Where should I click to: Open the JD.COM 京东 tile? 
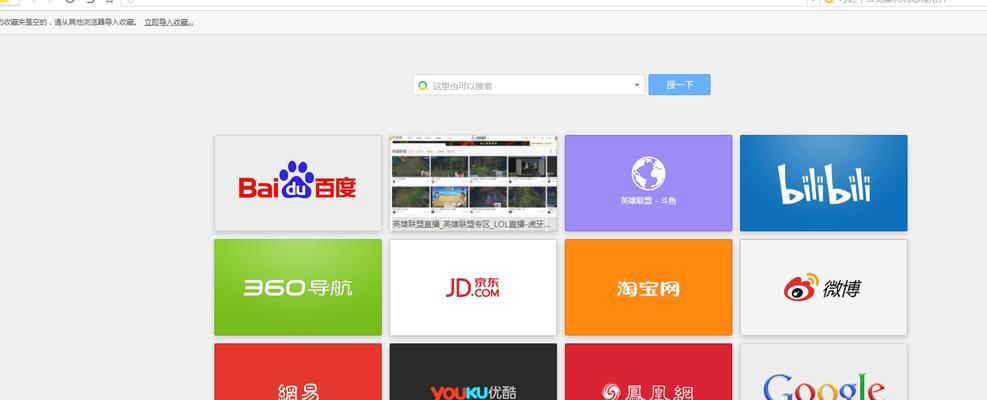473,287
